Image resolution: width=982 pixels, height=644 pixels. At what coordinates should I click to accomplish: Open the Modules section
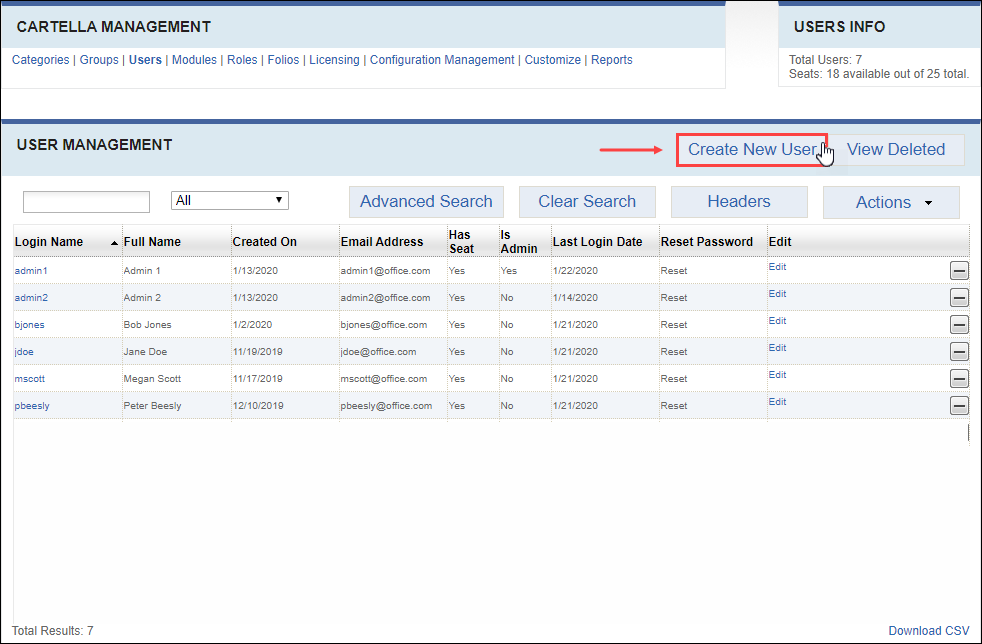[194, 60]
